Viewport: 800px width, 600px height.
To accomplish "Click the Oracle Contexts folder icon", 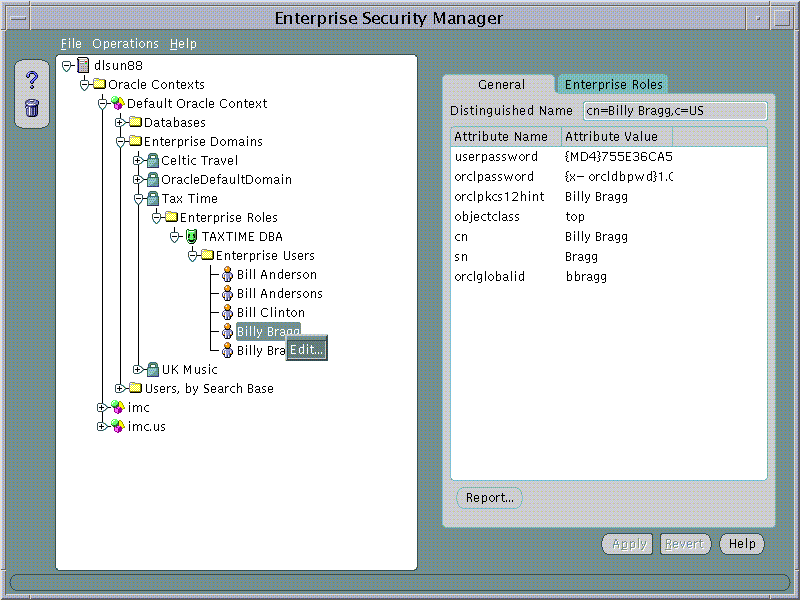I will 99,84.
